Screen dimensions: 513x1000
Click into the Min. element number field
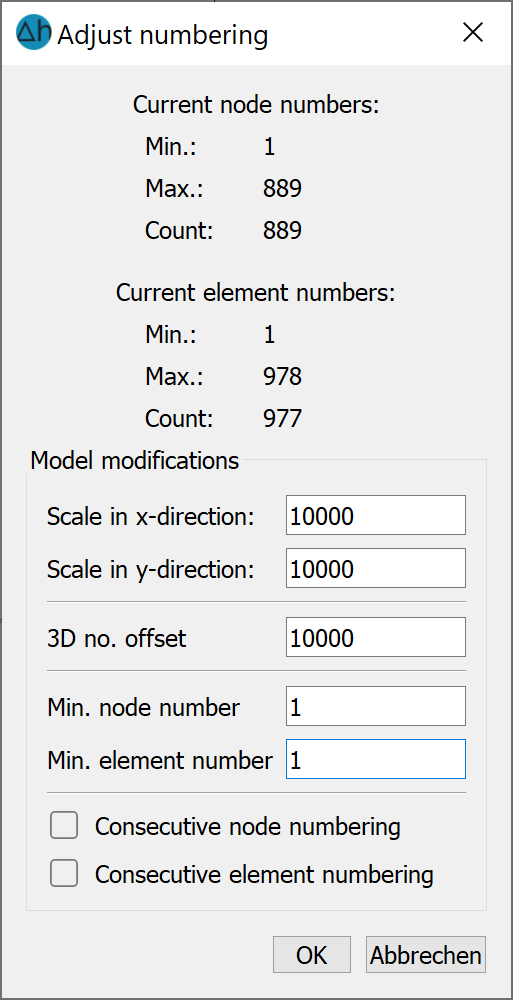pyautogui.click(x=376, y=759)
